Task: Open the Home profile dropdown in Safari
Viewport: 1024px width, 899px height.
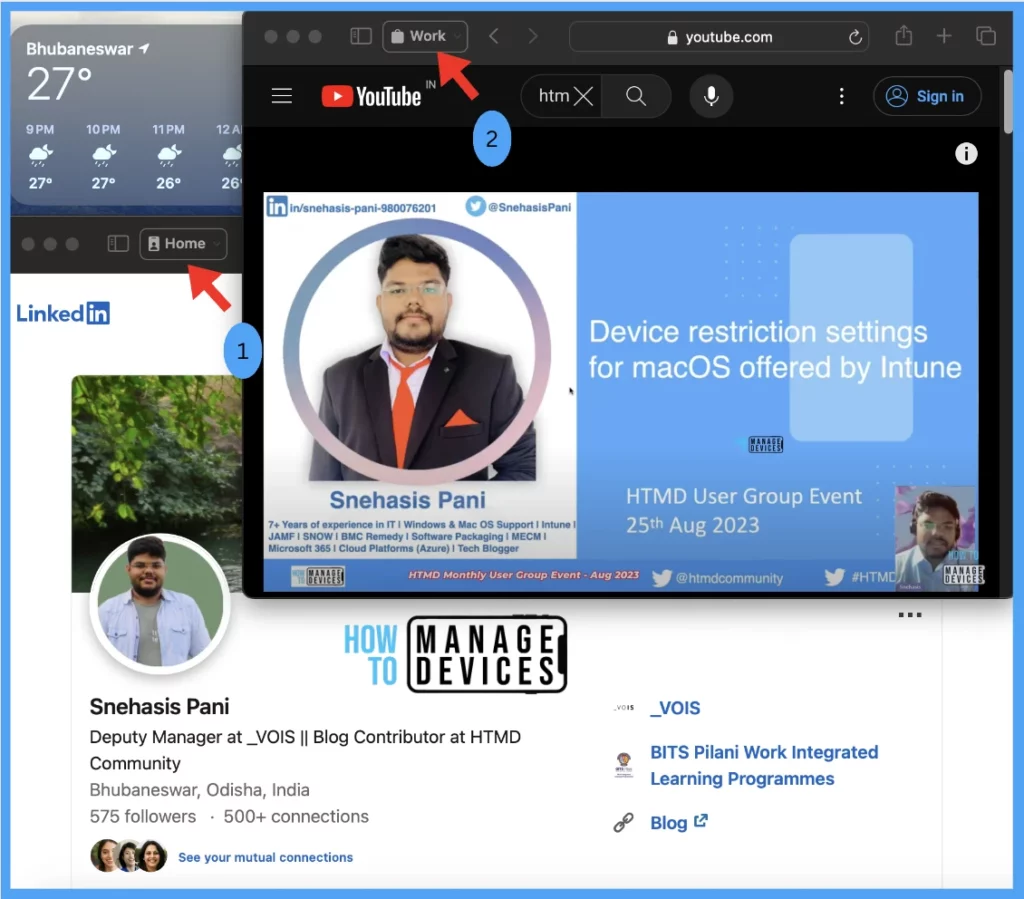Action: pyautogui.click(x=184, y=244)
